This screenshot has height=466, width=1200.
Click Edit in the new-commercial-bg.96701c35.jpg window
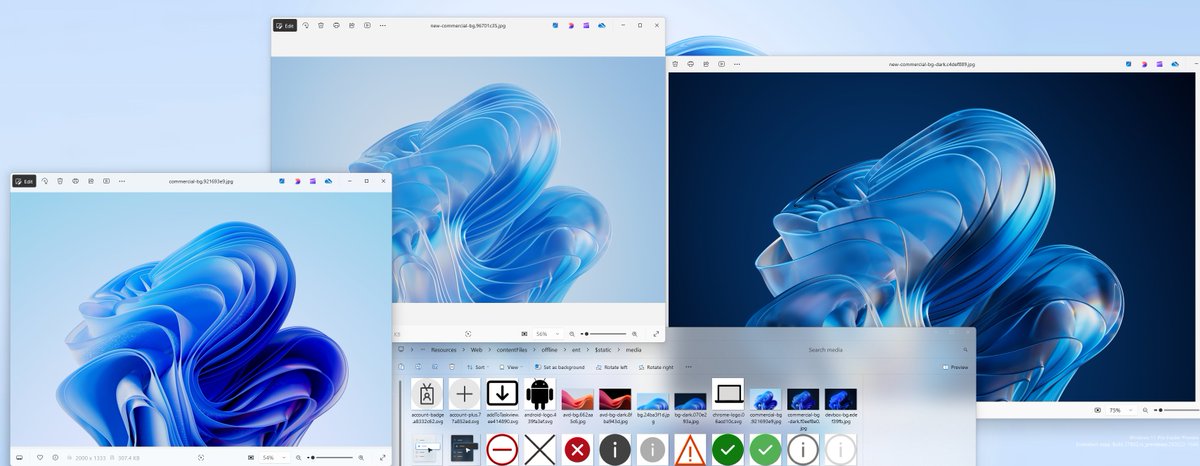285,25
